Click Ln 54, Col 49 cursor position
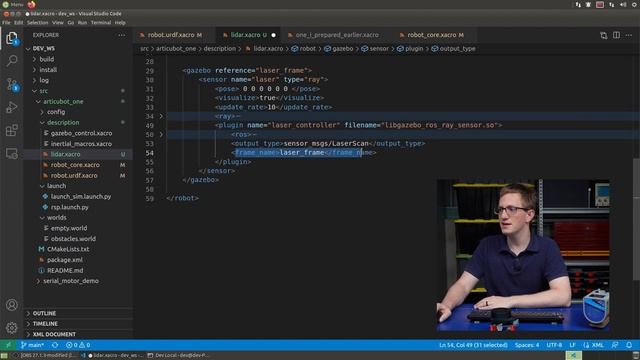The height and width of the screenshot is (360, 640). pos(473,345)
